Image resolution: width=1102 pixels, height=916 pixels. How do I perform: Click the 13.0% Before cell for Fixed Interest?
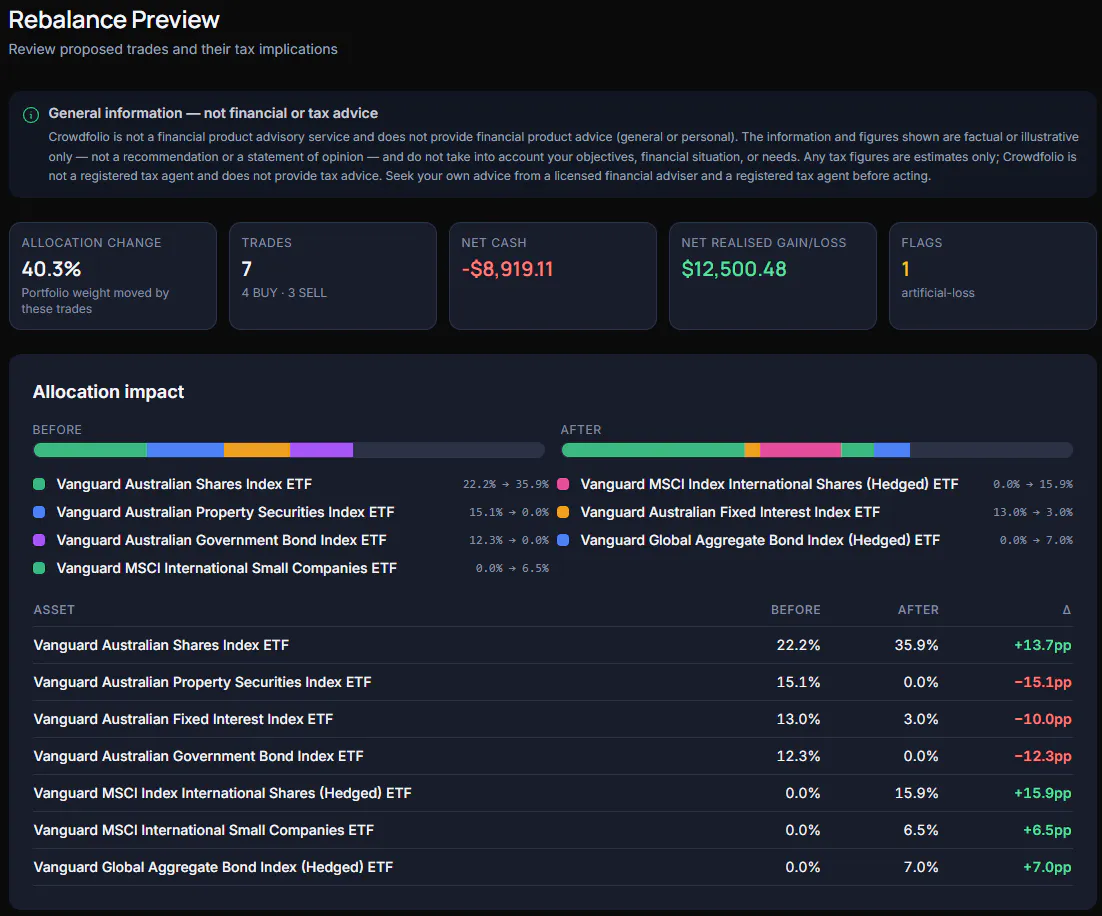(x=798, y=719)
